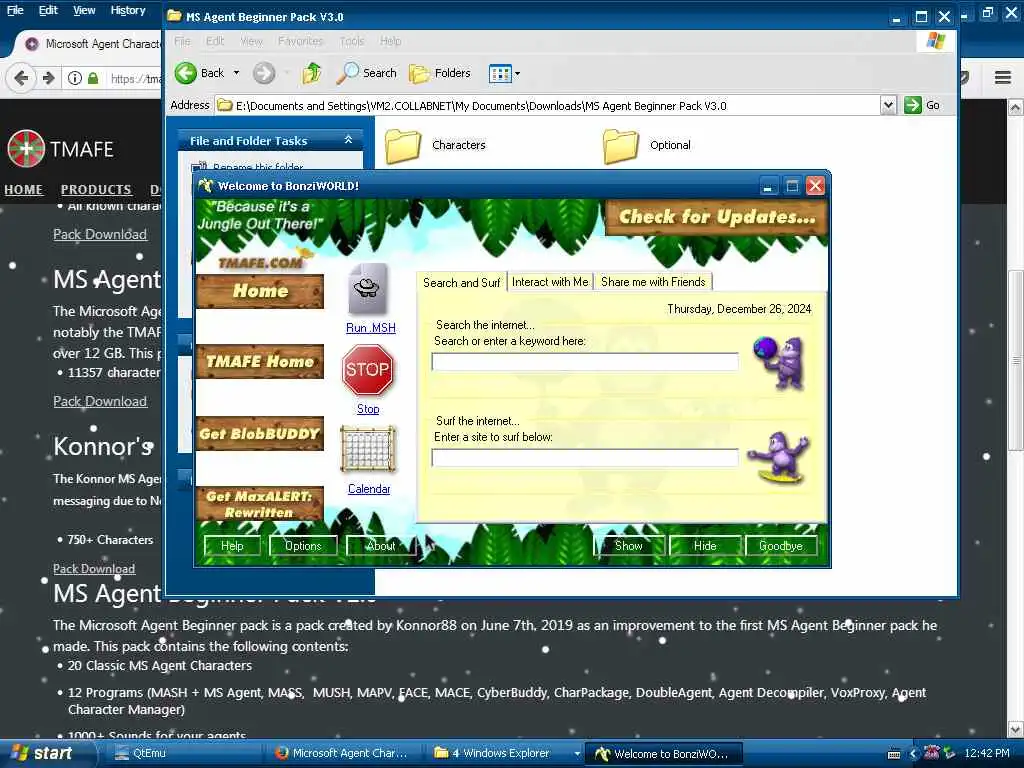Click the Up folder icon in Explorer
The width and height of the screenshot is (1024, 768).
(312, 73)
